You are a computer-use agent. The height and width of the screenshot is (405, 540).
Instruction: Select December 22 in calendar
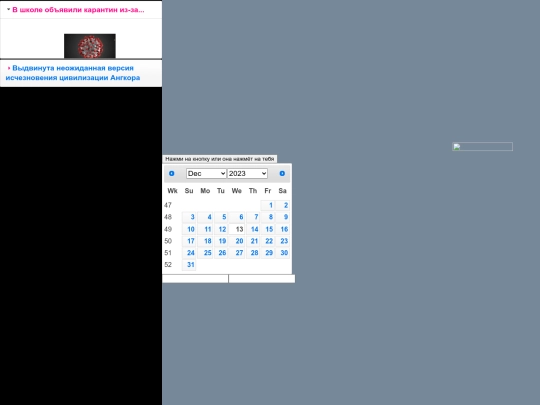click(x=268, y=241)
